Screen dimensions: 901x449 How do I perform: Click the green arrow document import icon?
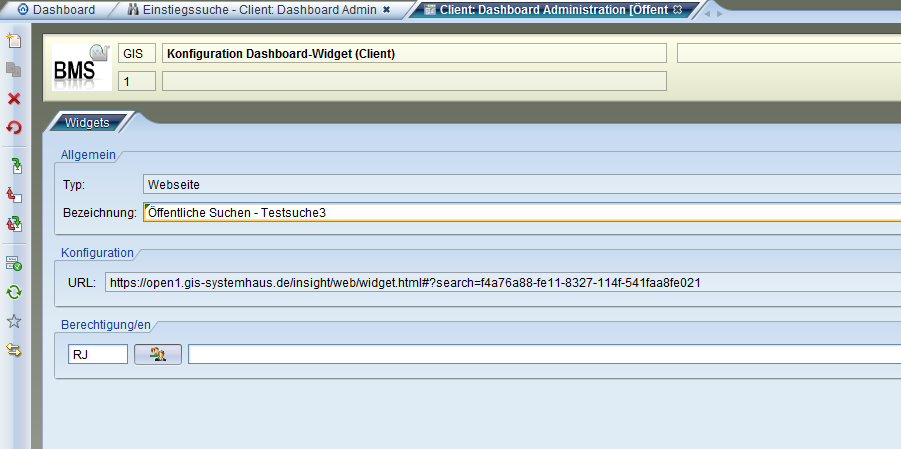coord(14,165)
